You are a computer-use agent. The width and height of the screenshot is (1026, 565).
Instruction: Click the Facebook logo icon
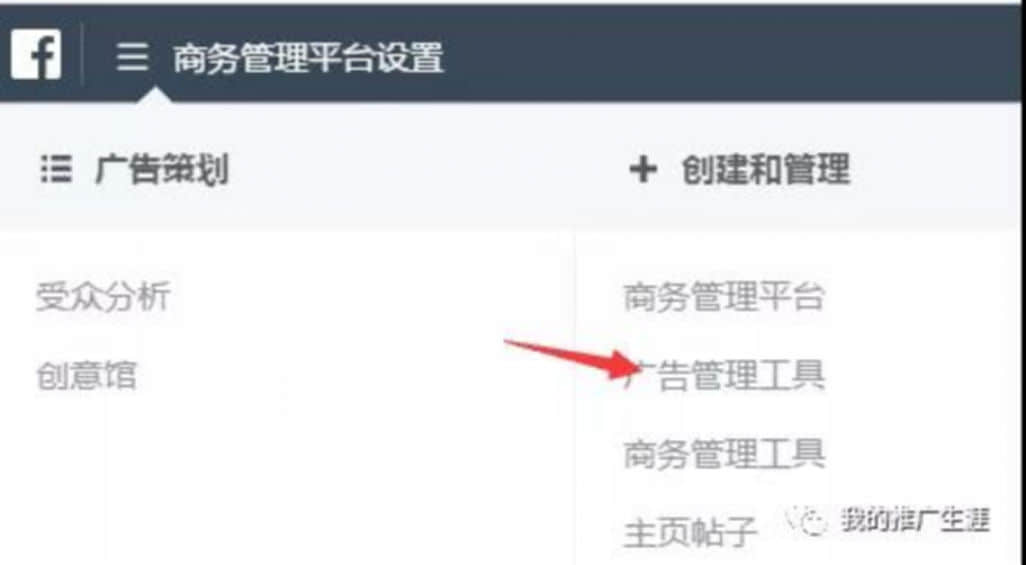[x=36, y=54]
